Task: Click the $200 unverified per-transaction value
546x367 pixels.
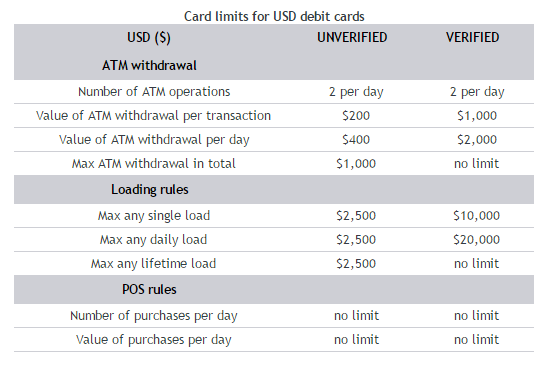Action: tap(356, 116)
